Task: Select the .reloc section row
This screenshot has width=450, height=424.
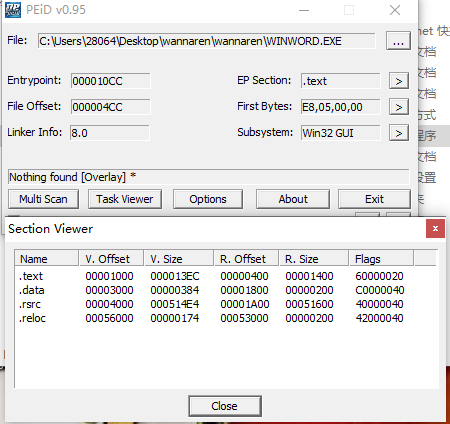Action: (226, 318)
